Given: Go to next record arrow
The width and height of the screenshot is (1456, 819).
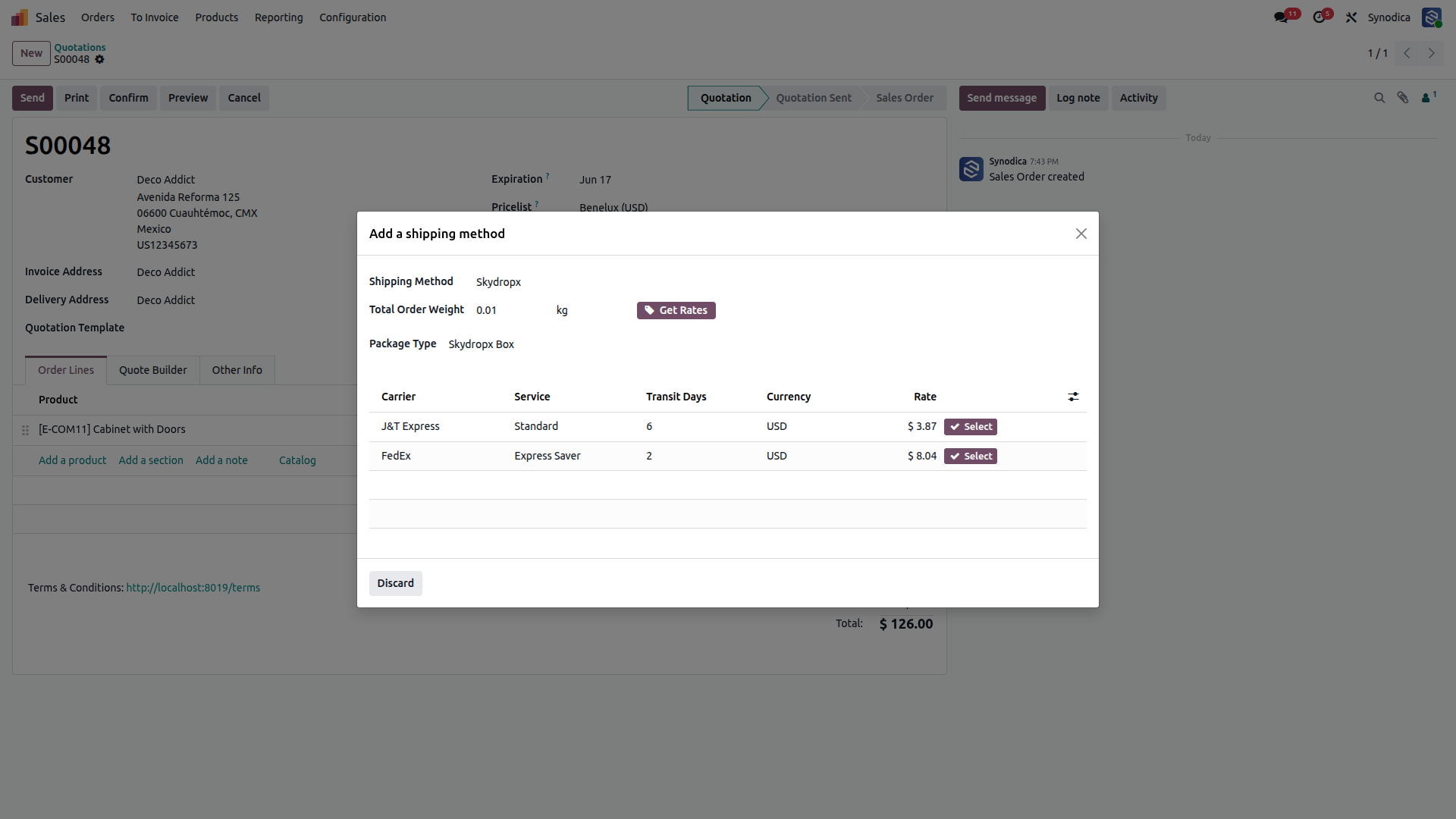Looking at the screenshot, I should coord(1432,53).
